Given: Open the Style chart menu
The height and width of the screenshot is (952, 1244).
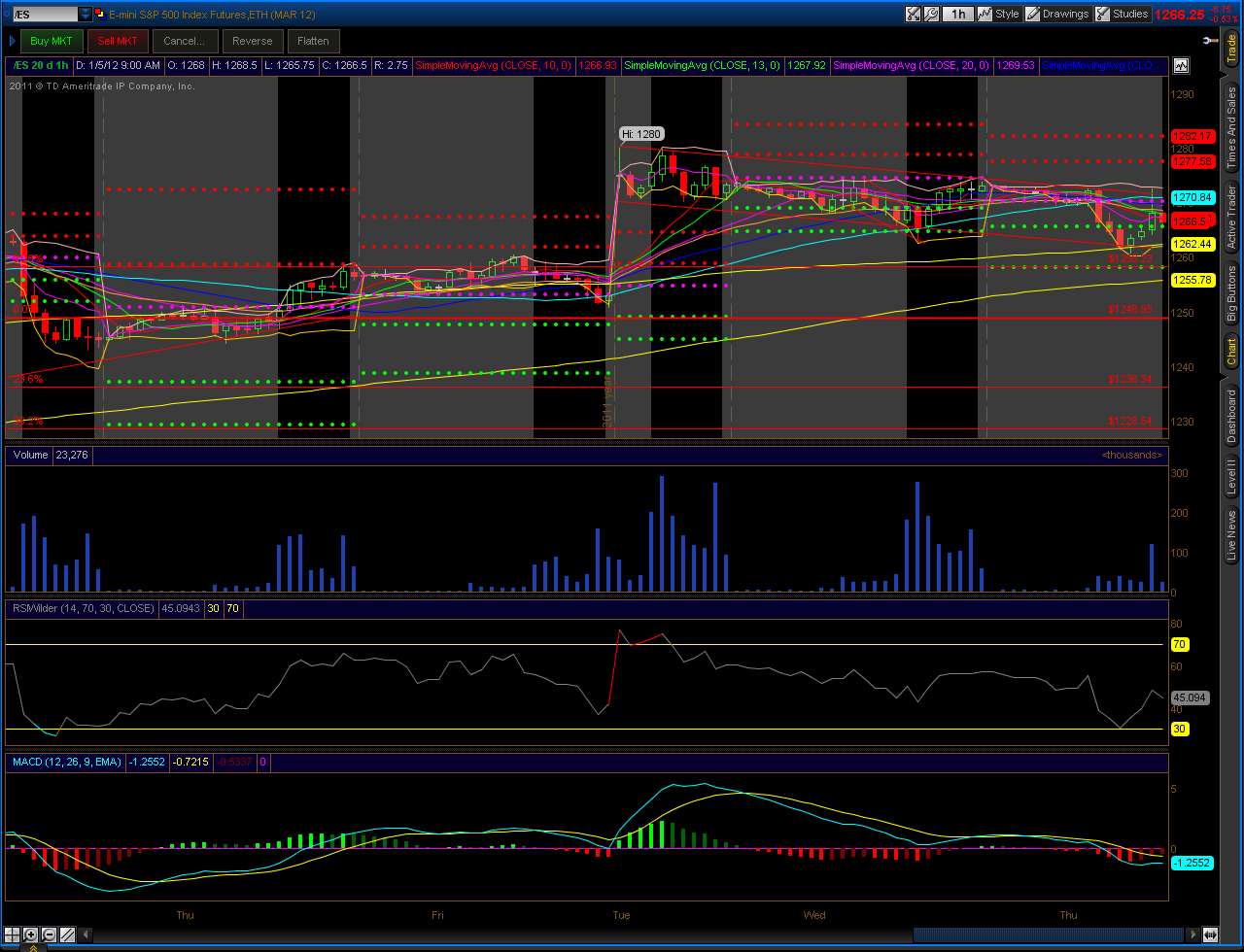Looking at the screenshot, I should click(x=998, y=14).
